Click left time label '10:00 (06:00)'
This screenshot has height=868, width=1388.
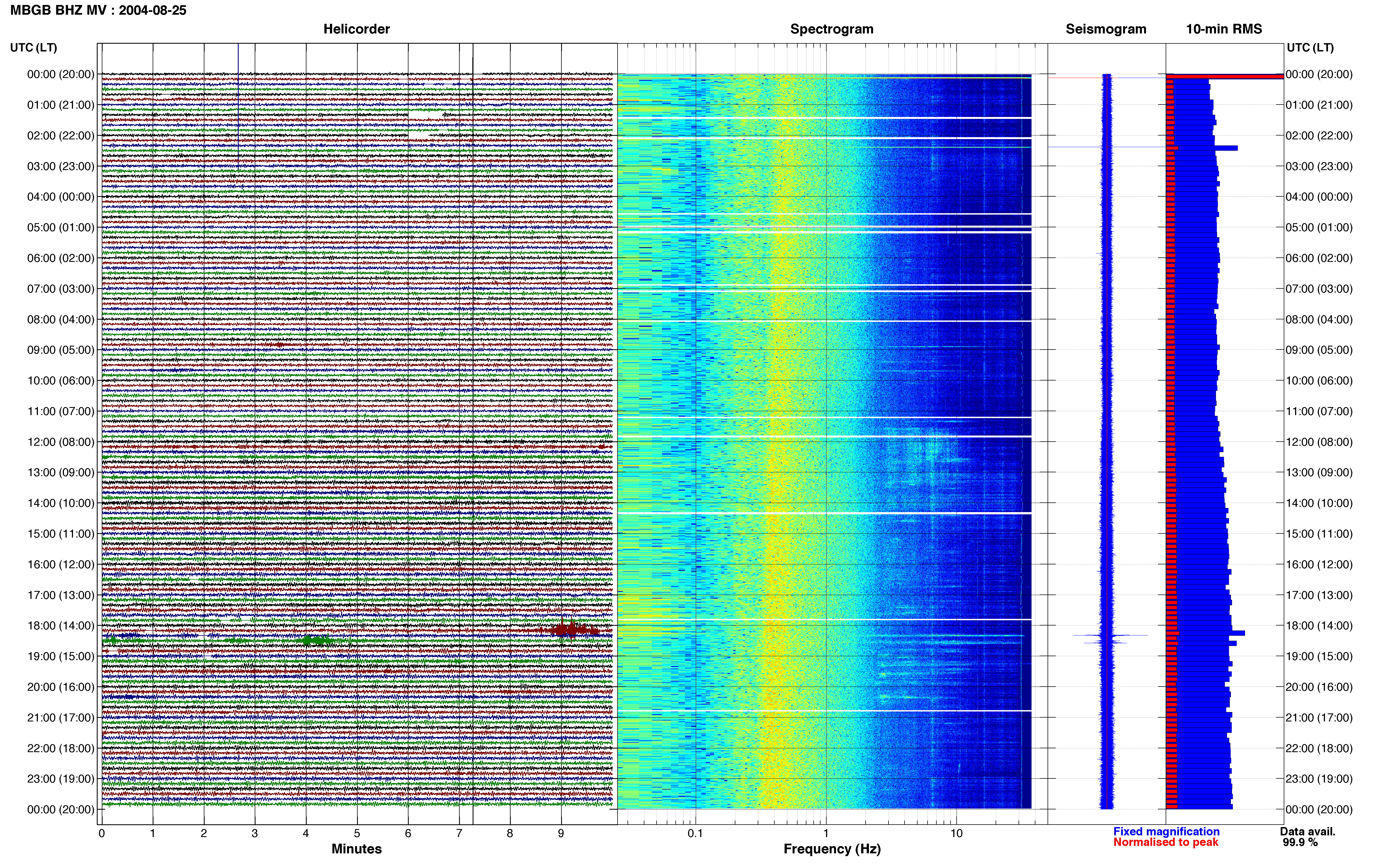[61, 380]
